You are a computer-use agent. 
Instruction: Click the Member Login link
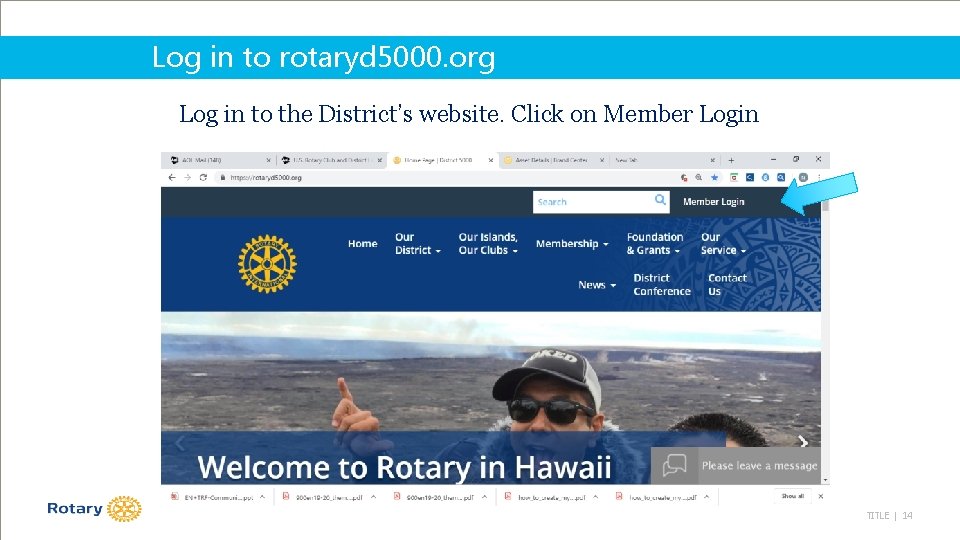click(713, 201)
